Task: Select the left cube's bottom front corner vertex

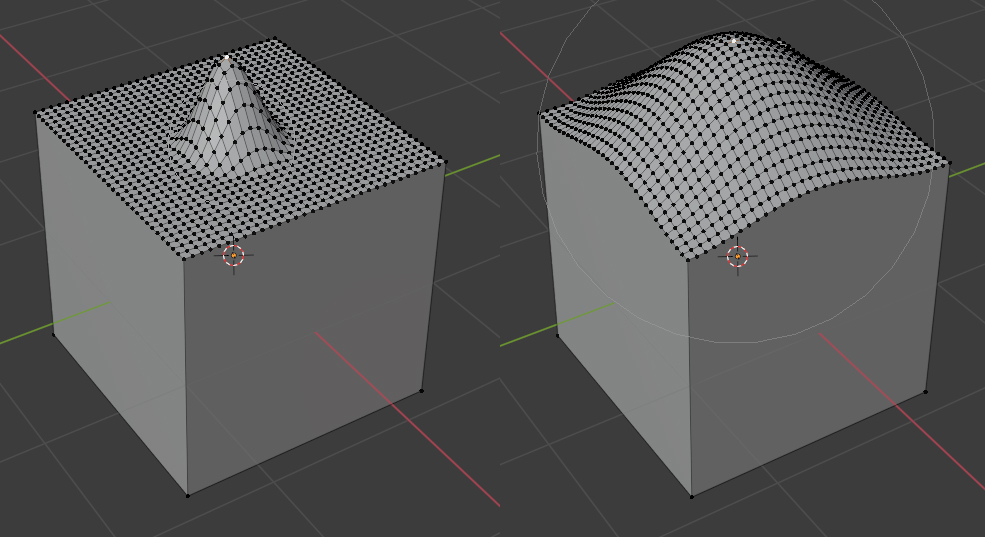Action: (187, 496)
